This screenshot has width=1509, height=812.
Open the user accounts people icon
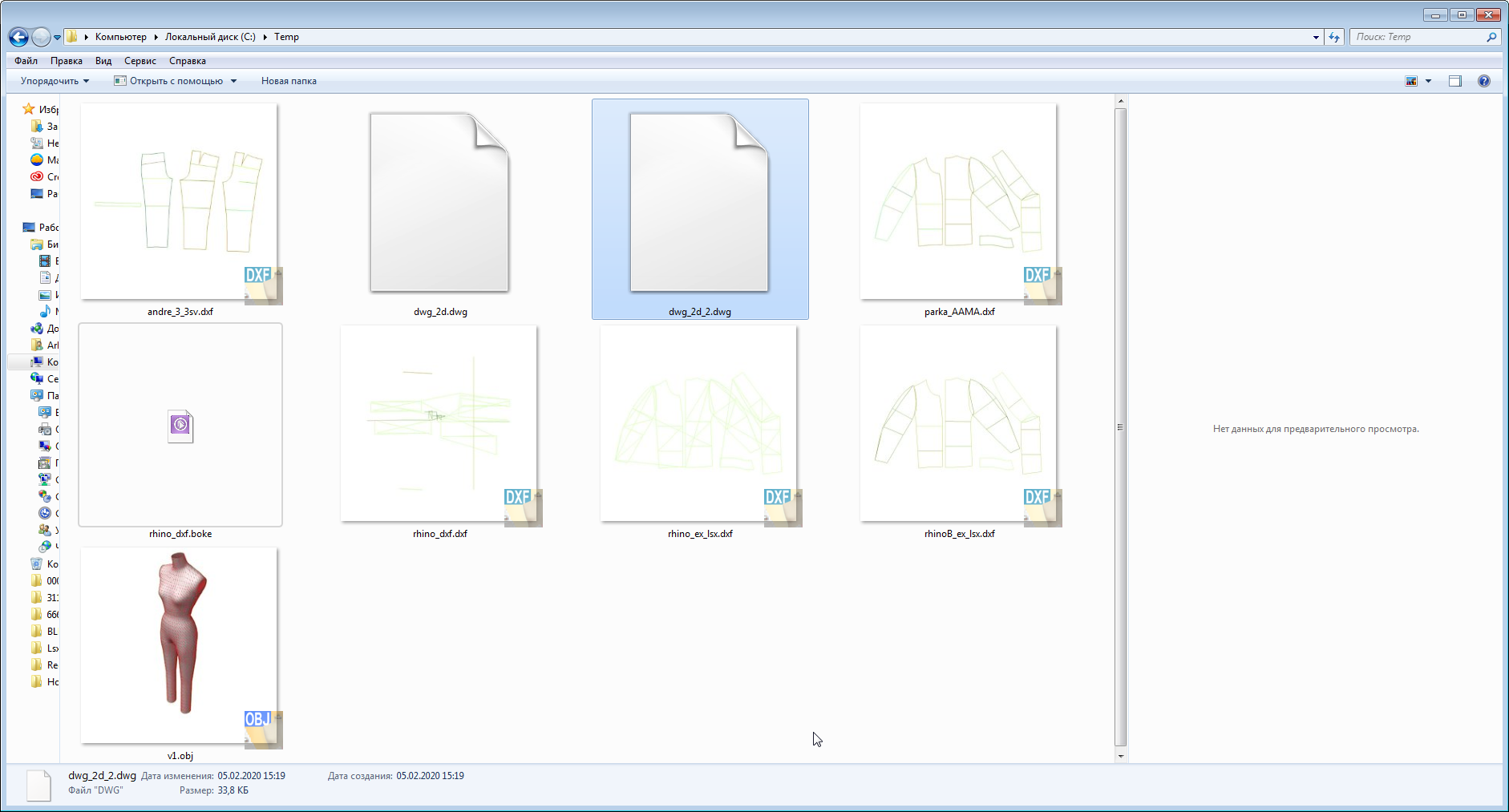click(x=46, y=530)
